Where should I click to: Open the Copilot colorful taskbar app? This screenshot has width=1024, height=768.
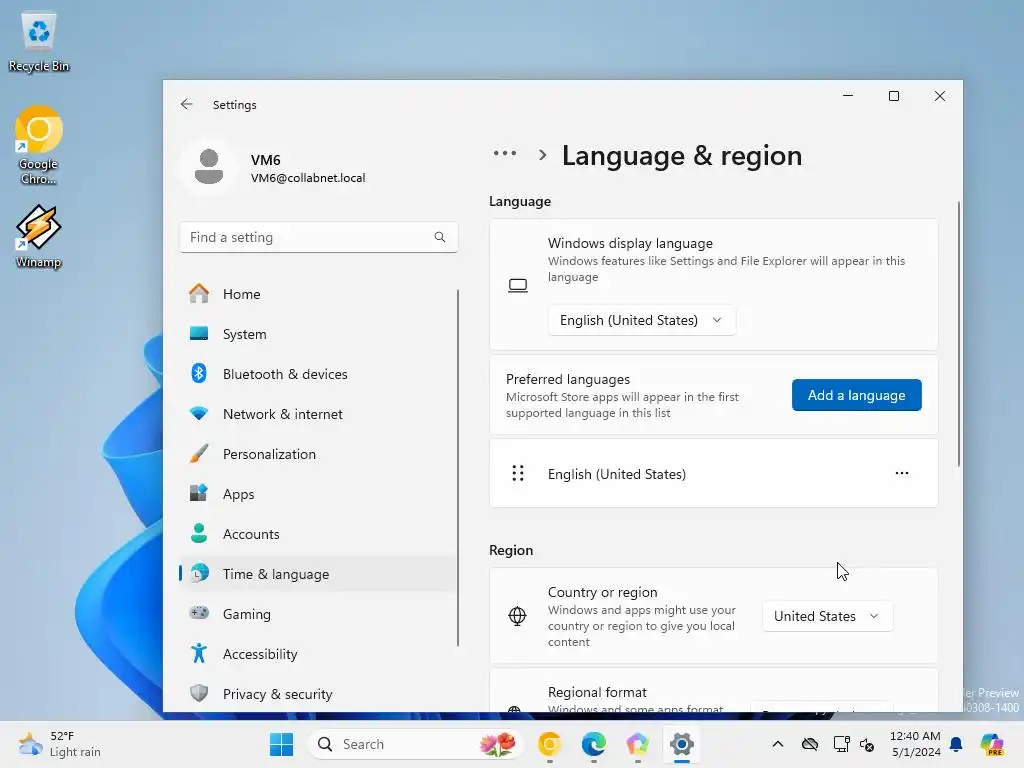pyautogui.click(x=637, y=744)
